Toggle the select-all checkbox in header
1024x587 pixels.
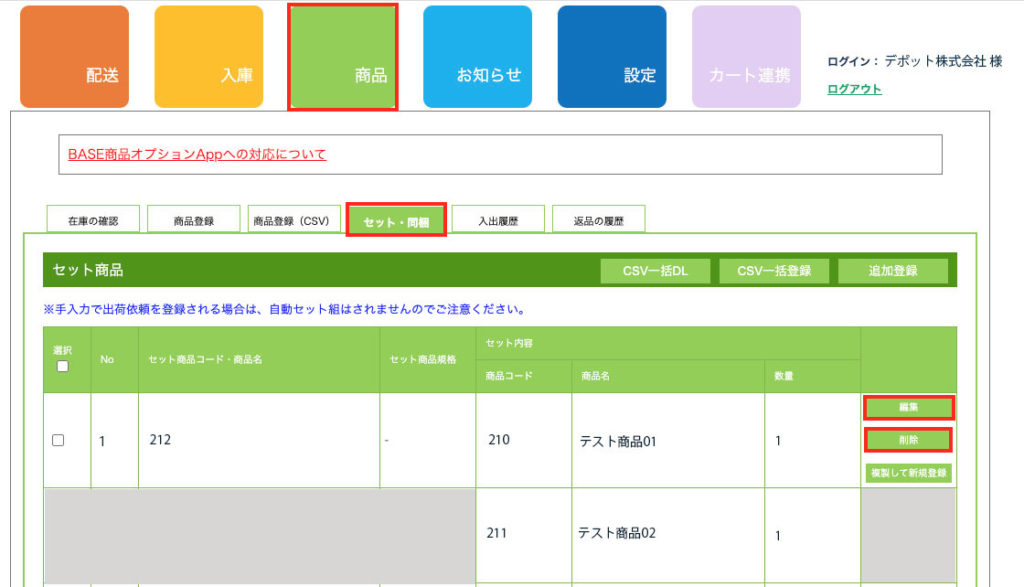63,367
